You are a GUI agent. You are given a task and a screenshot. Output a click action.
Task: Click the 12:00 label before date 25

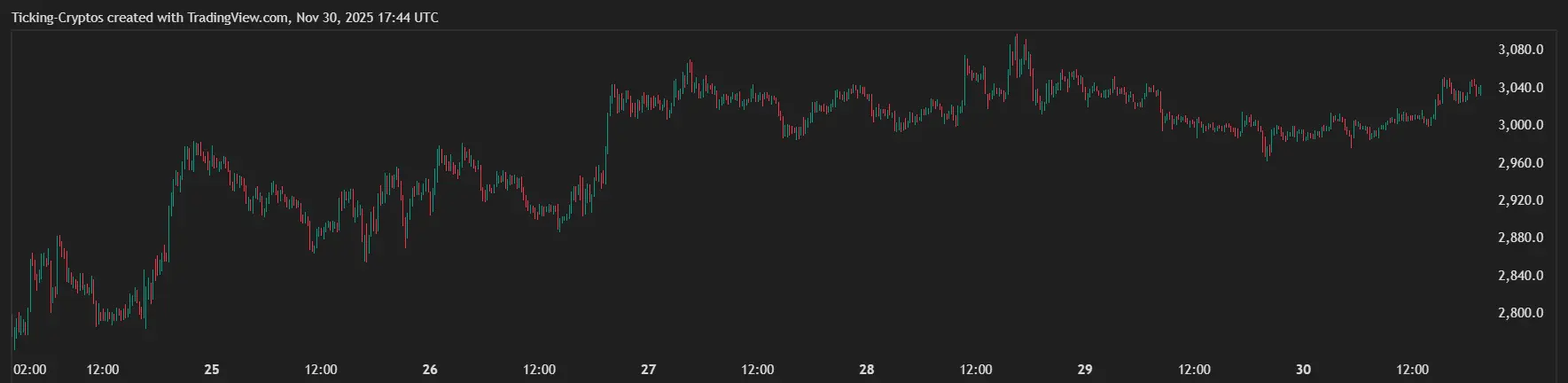tap(103, 370)
